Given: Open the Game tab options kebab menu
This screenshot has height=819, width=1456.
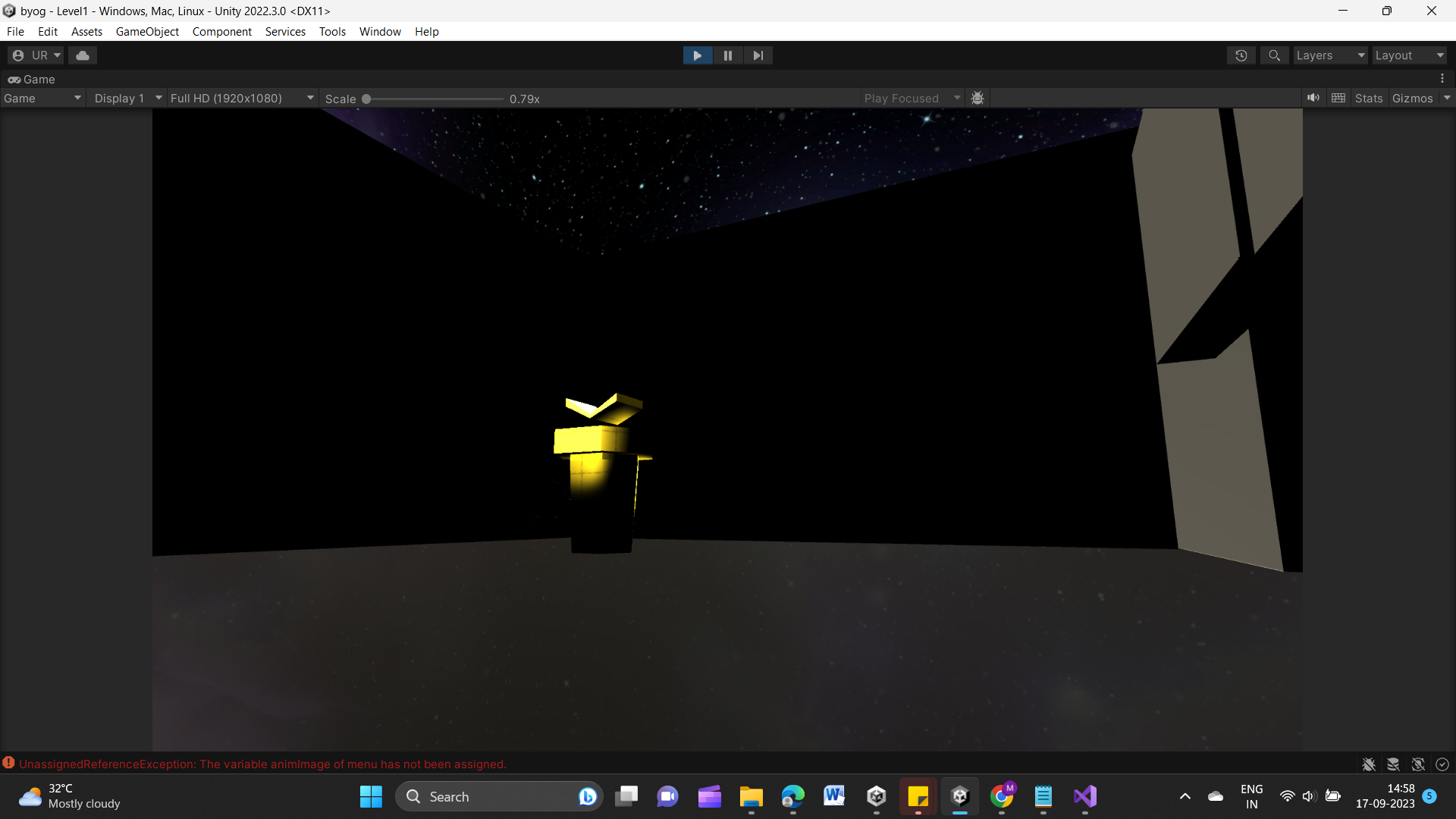Looking at the screenshot, I should [x=1442, y=79].
